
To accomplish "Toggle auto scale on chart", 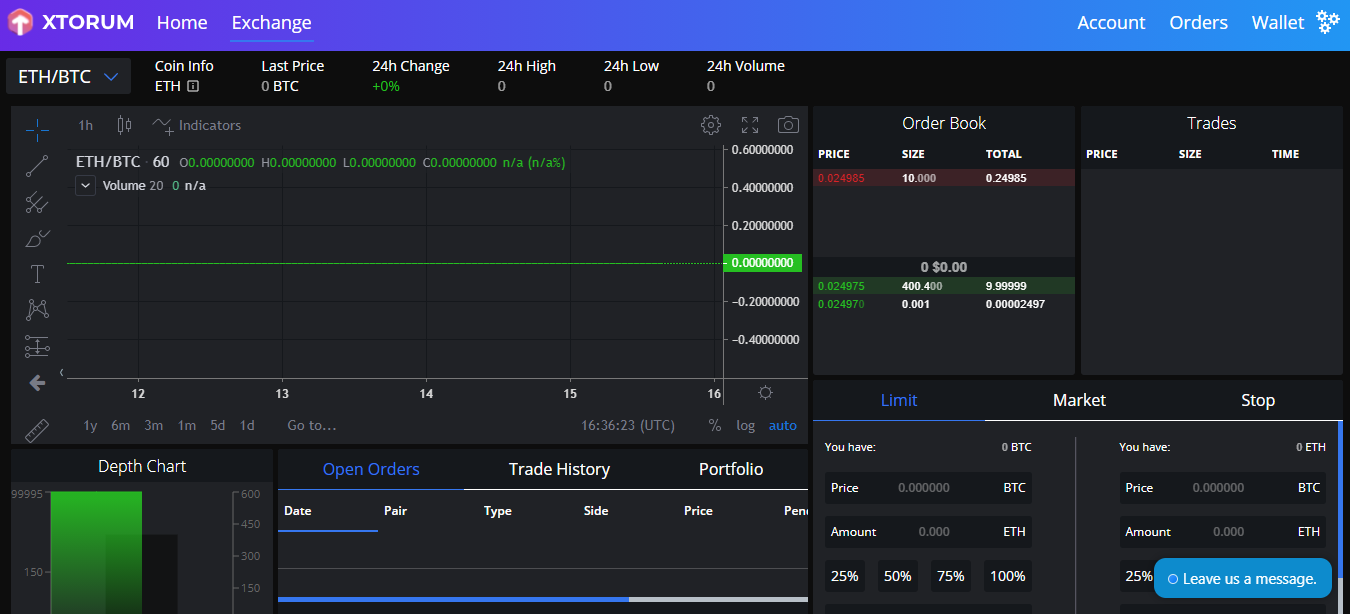I will (783, 425).
